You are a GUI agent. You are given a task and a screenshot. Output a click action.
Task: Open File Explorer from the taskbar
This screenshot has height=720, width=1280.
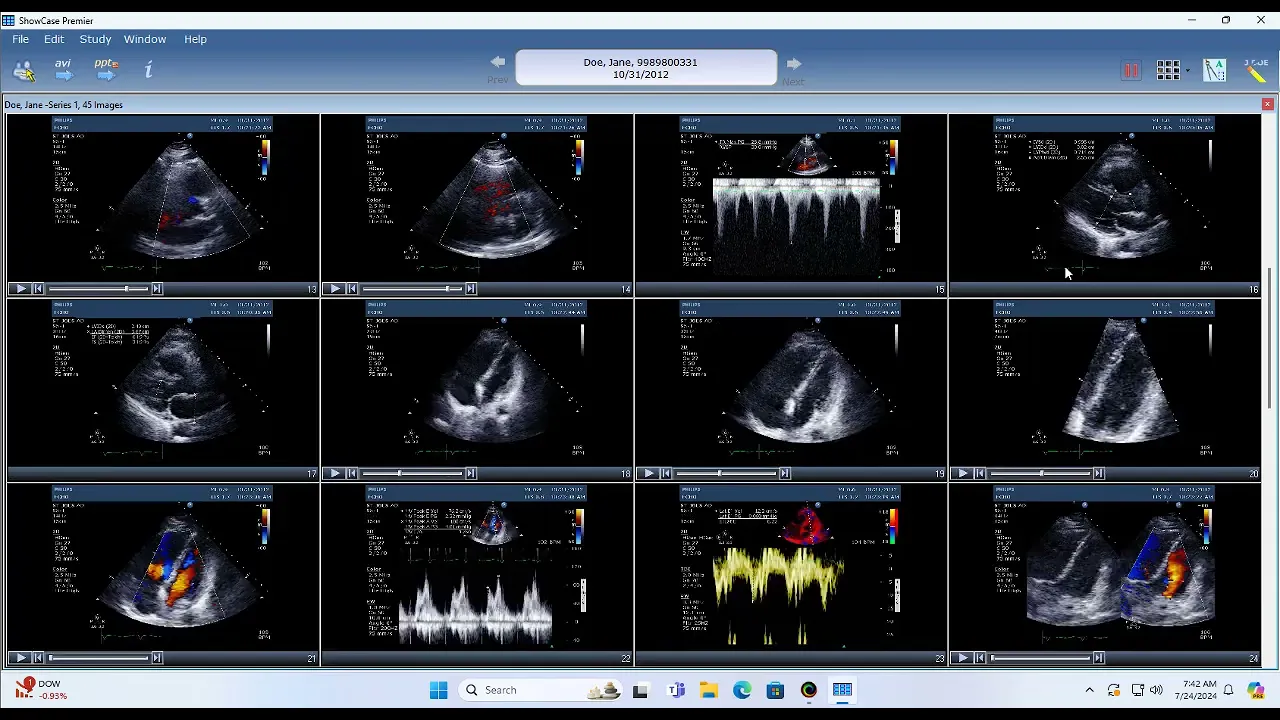(x=708, y=690)
